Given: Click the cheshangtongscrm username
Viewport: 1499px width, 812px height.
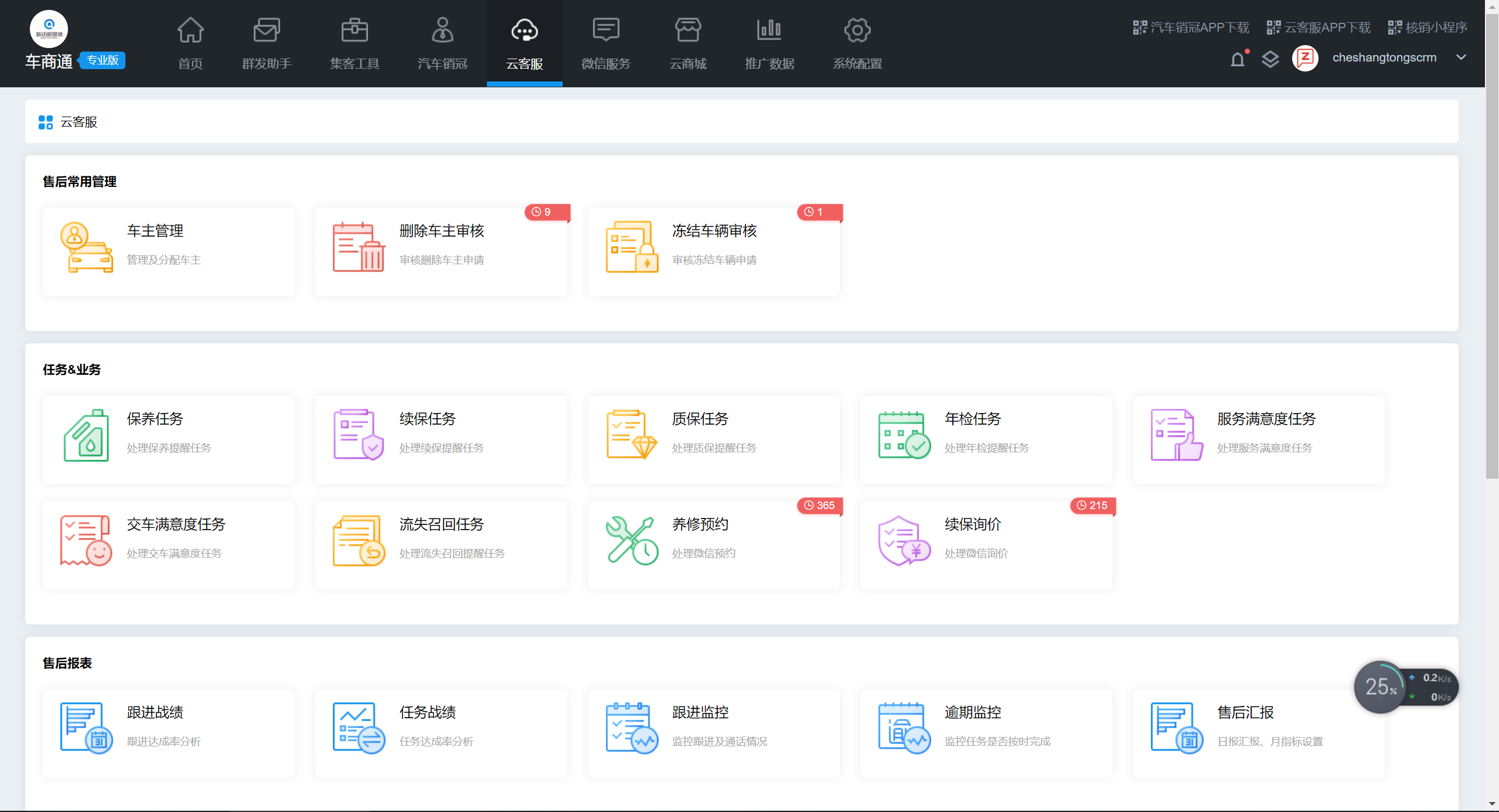Looking at the screenshot, I should [x=1384, y=57].
